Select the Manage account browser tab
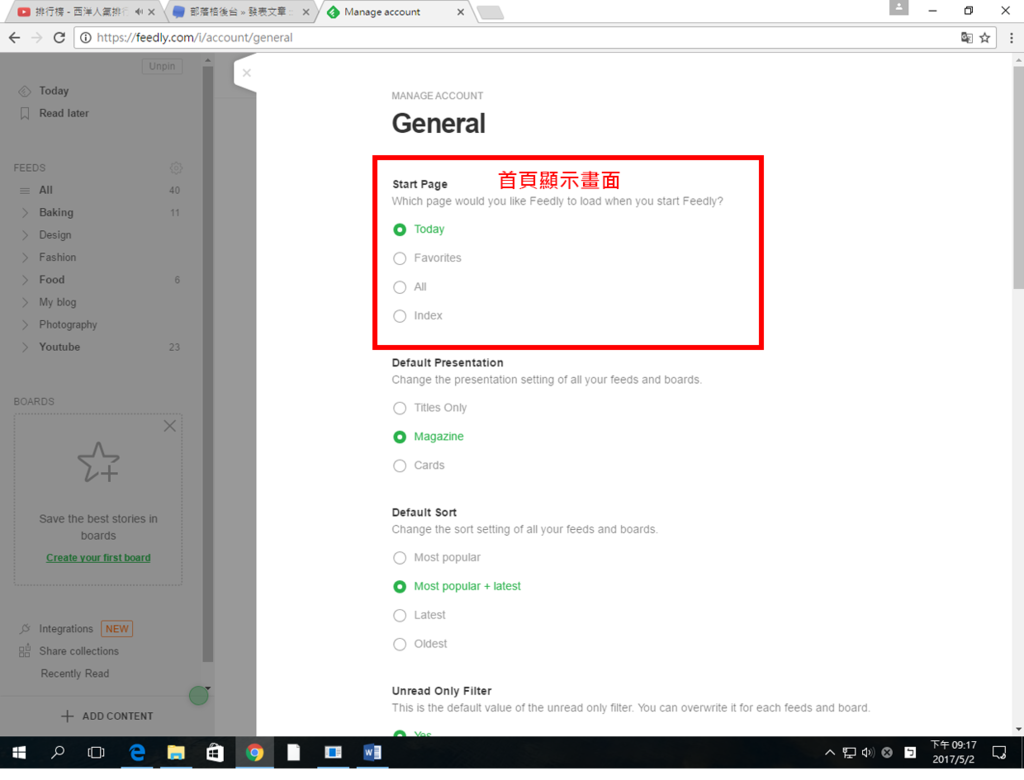Image resolution: width=1024 pixels, height=780 pixels. pos(395,12)
